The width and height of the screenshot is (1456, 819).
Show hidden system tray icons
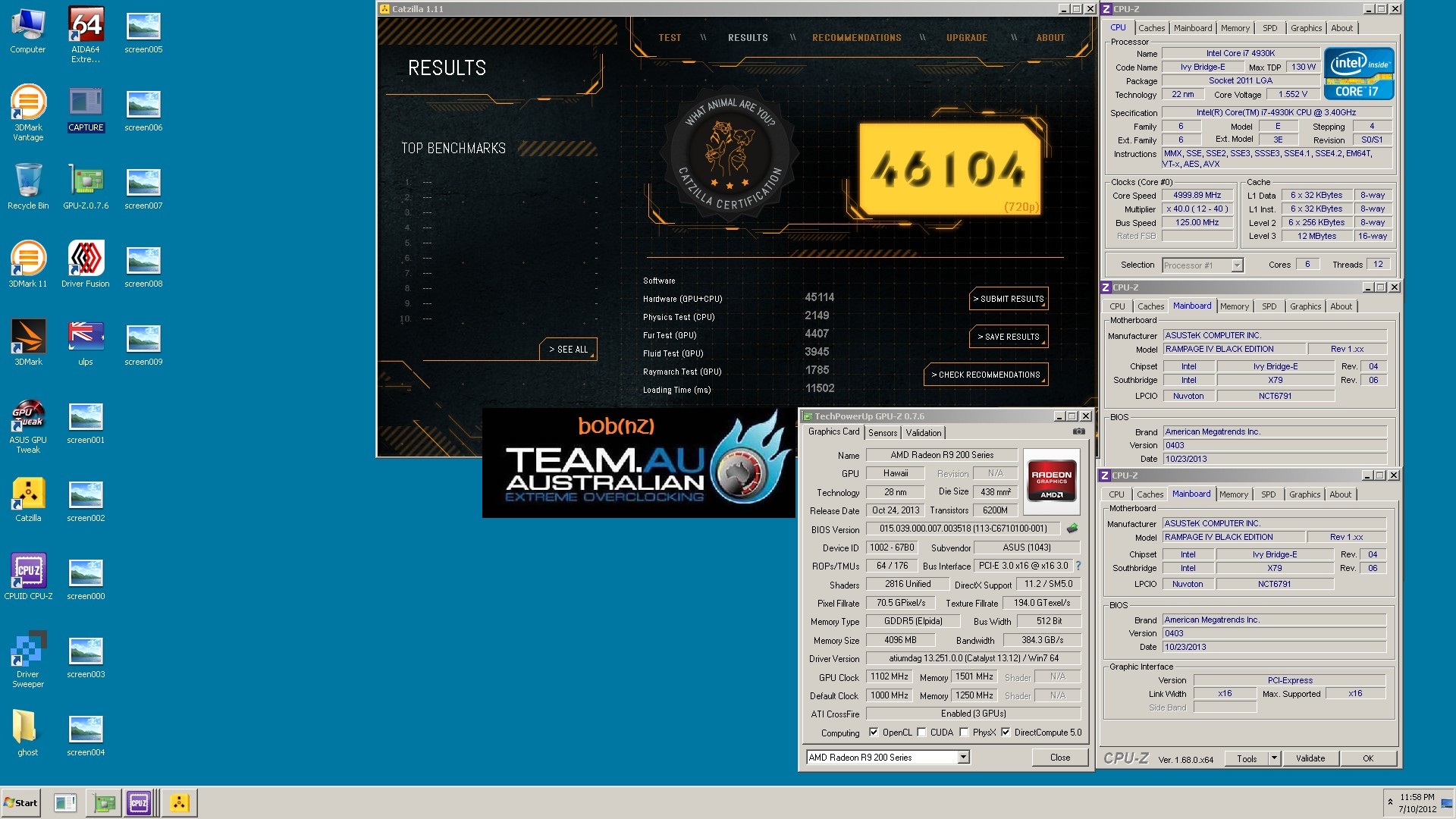pos(1390,802)
